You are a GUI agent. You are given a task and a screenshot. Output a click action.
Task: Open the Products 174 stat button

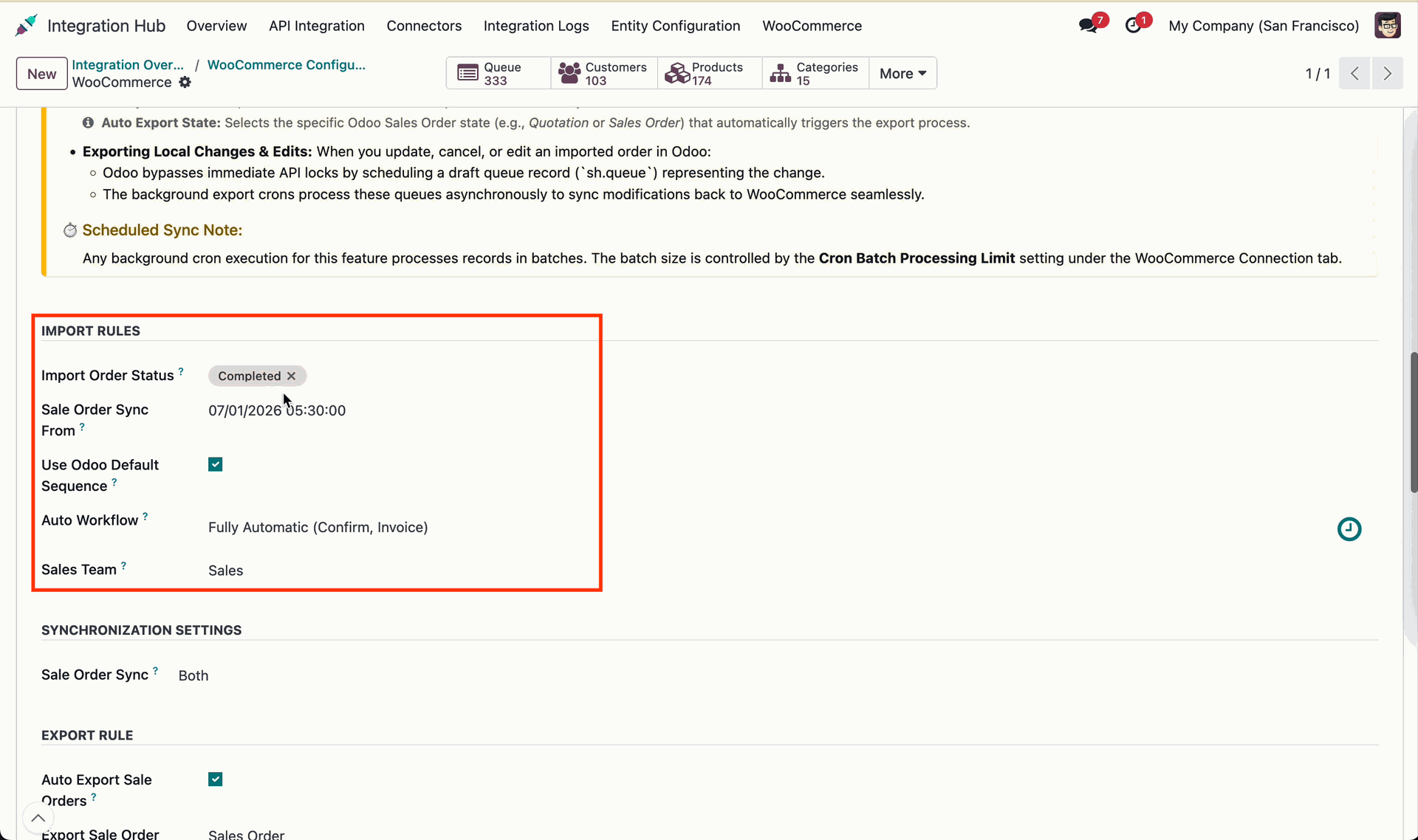pos(710,73)
